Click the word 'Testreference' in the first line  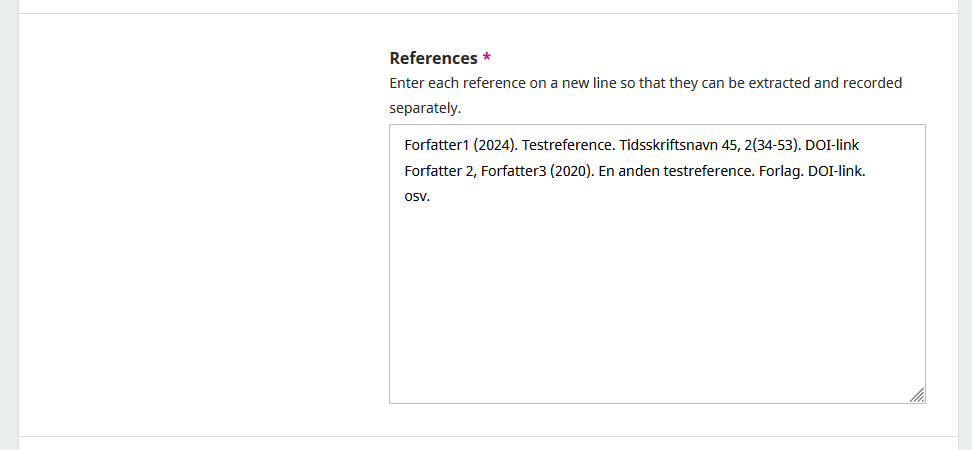pos(567,145)
